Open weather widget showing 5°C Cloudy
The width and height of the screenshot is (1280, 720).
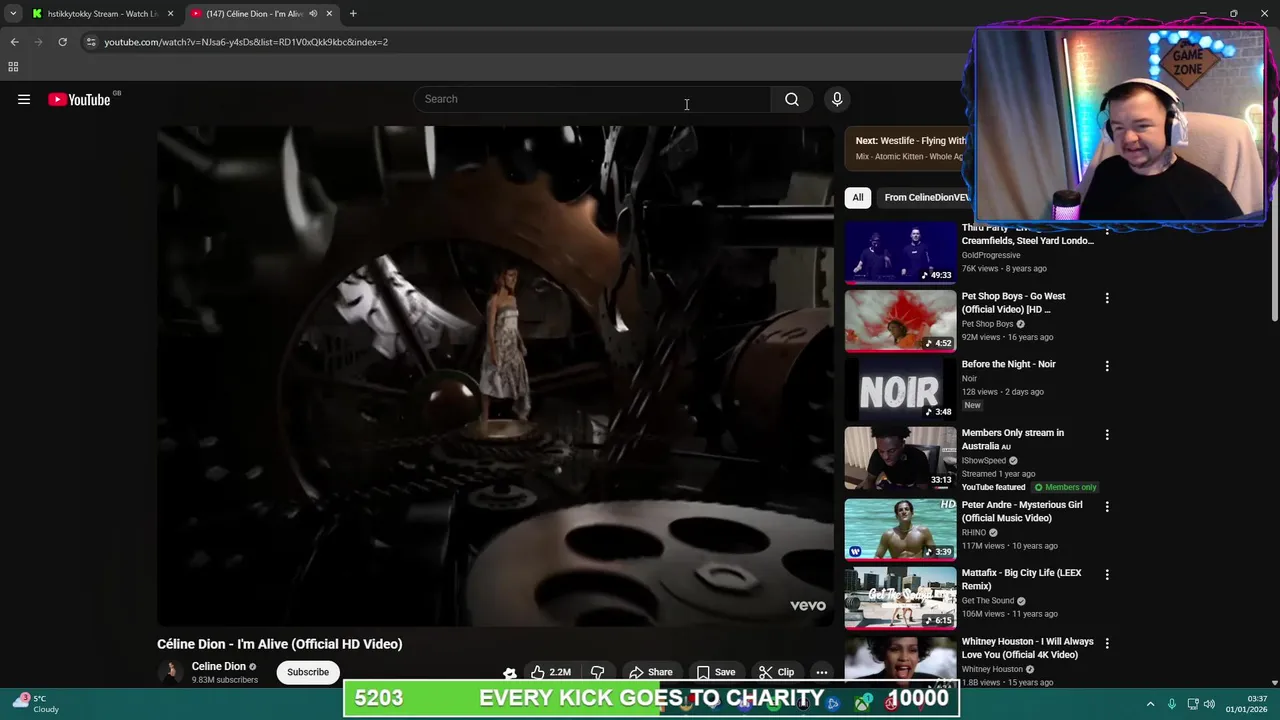(x=35, y=704)
